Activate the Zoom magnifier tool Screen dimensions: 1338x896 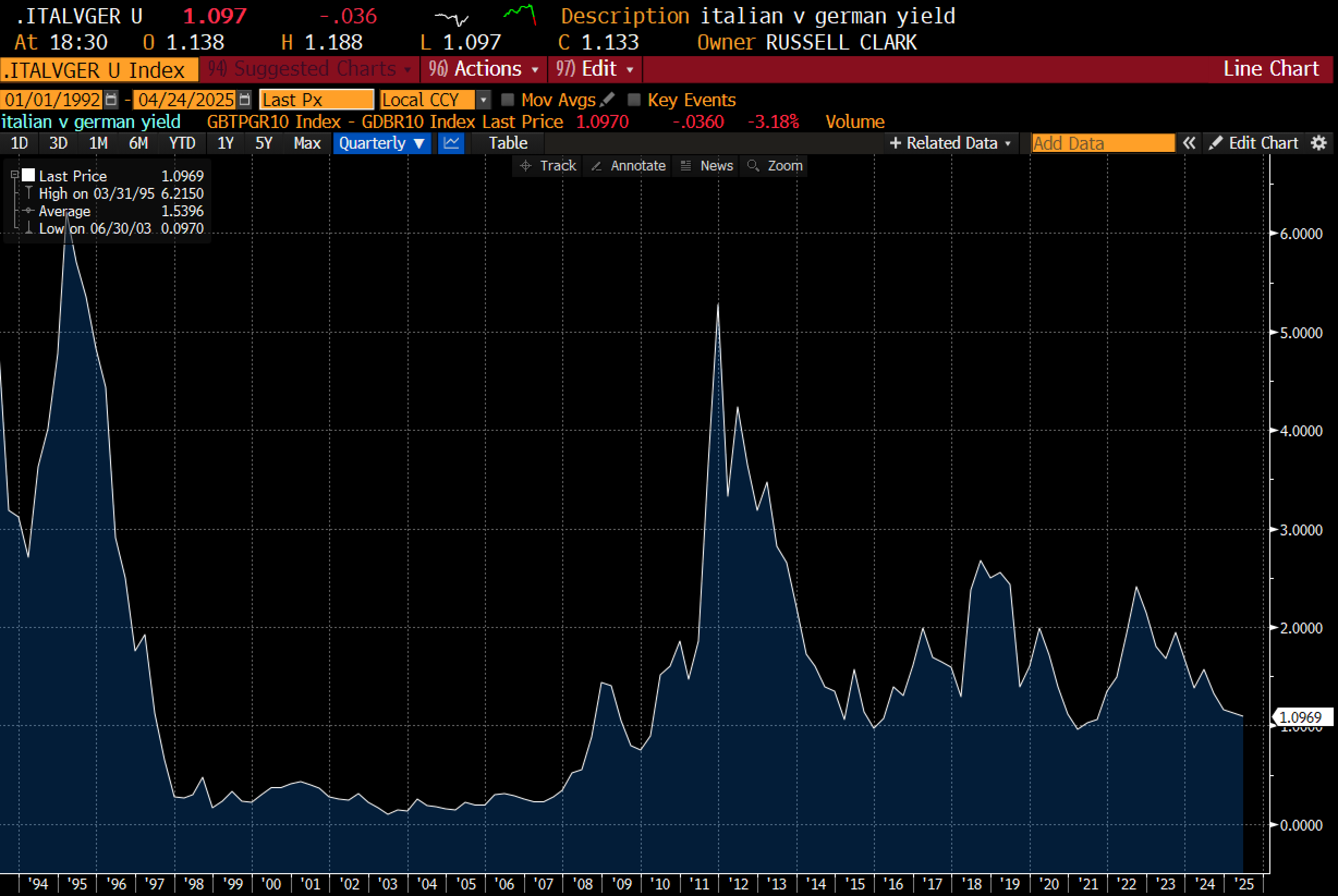pyautogui.click(x=775, y=166)
